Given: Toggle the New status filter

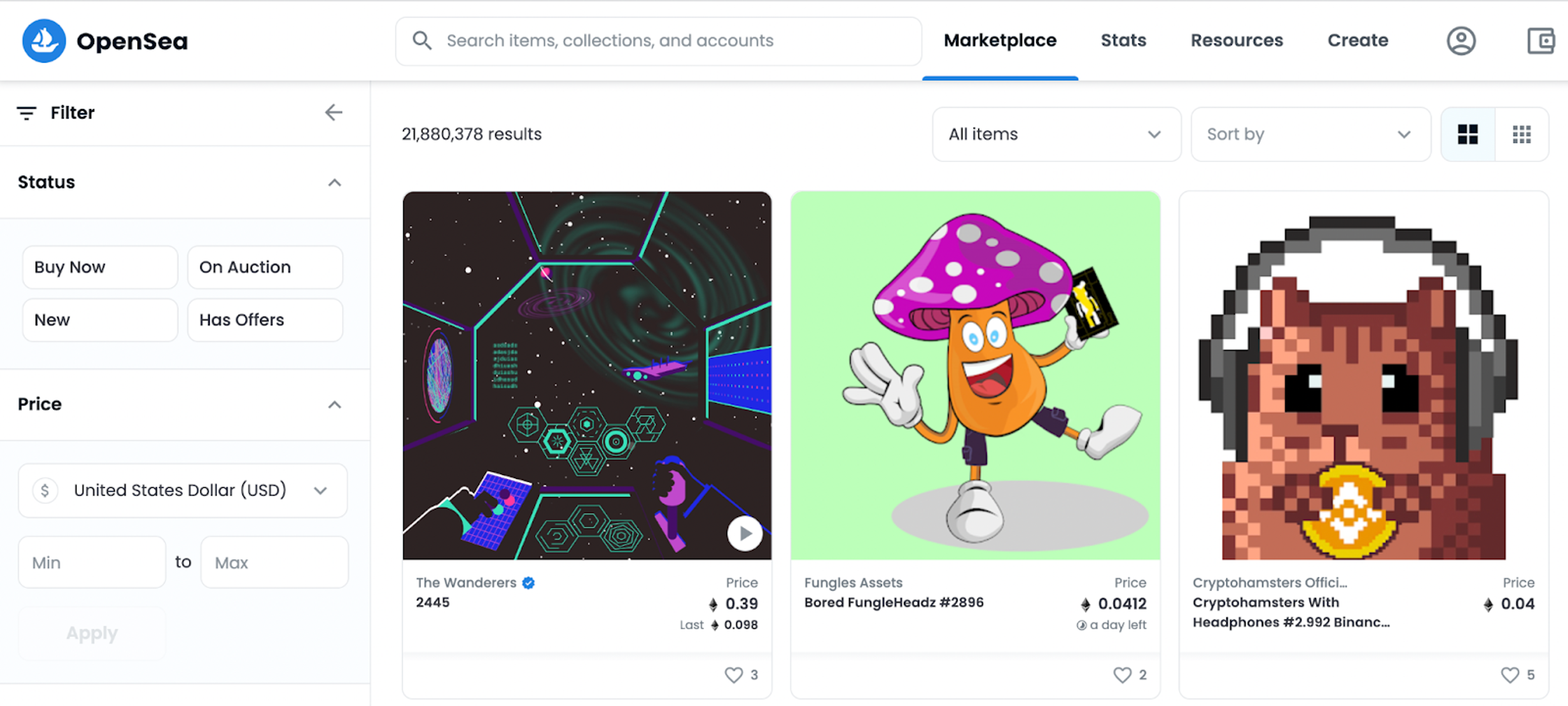Looking at the screenshot, I should point(100,320).
